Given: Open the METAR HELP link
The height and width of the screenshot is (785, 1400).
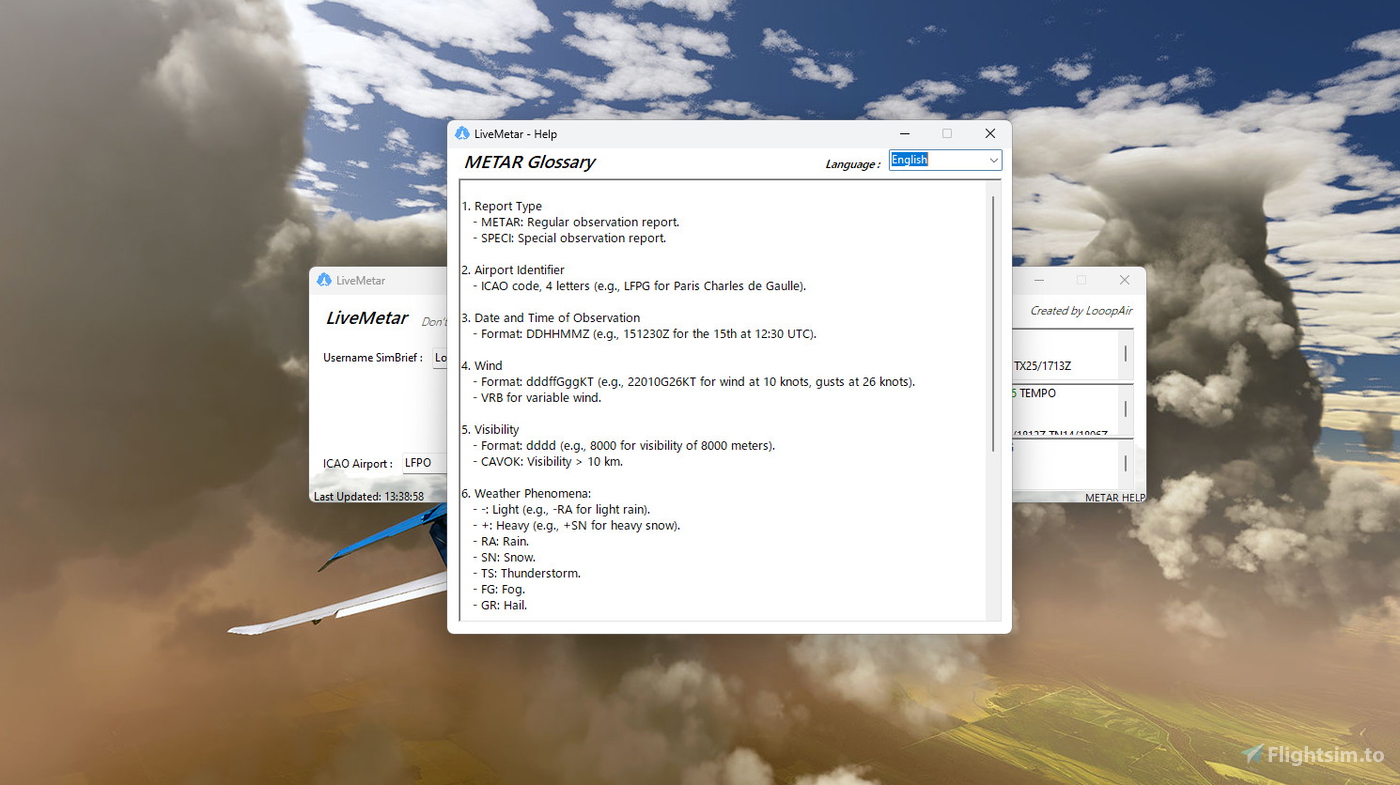Looking at the screenshot, I should (x=1114, y=497).
